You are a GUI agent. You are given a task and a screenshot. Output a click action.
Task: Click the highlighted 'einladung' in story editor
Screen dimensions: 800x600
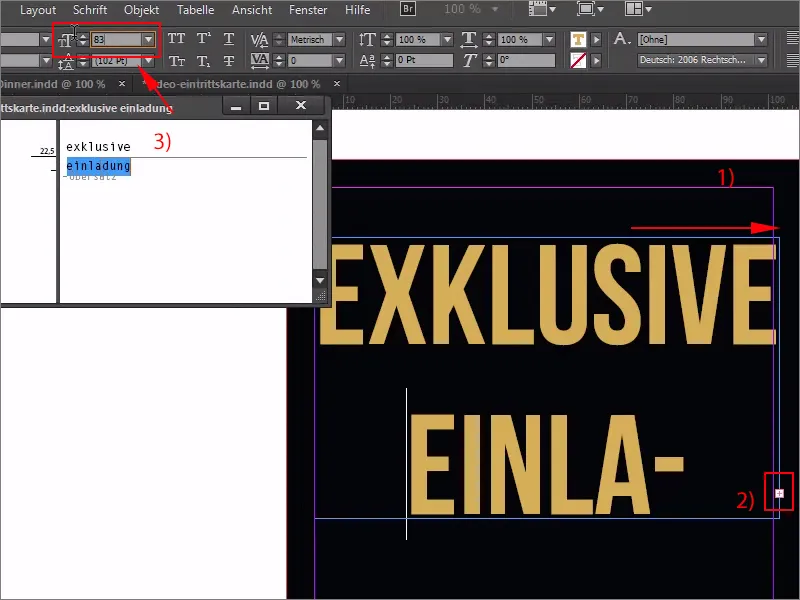(98, 166)
